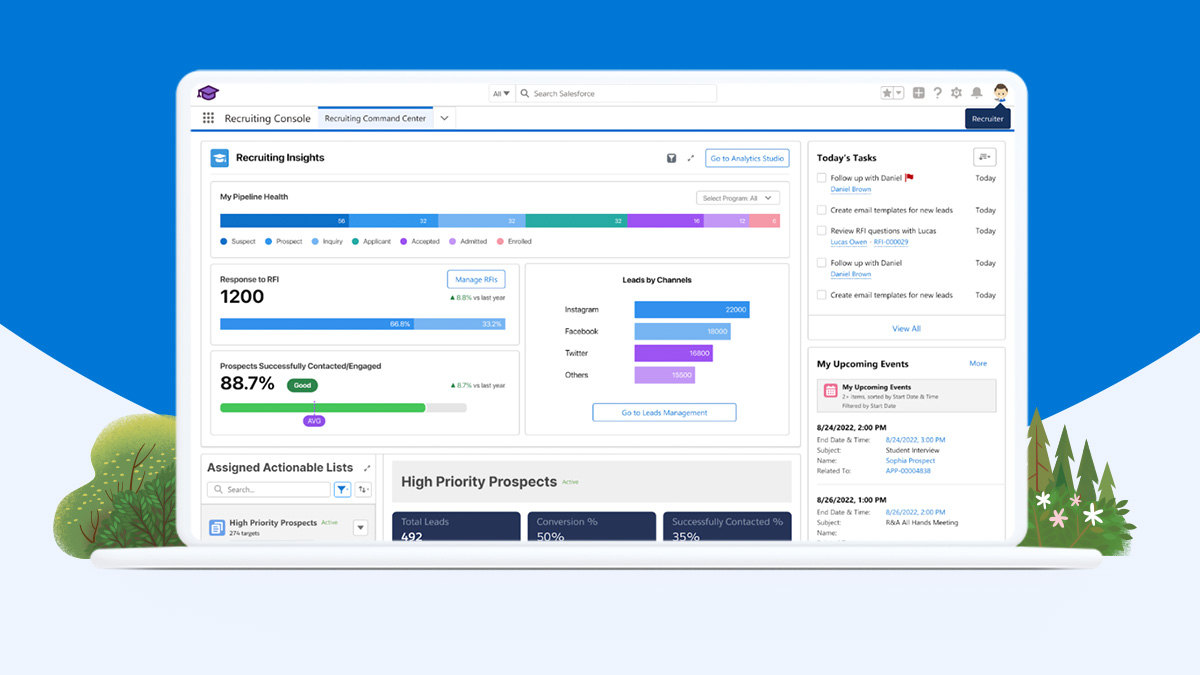Expand the Recruiting Command Center tab dropdown

point(444,117)
